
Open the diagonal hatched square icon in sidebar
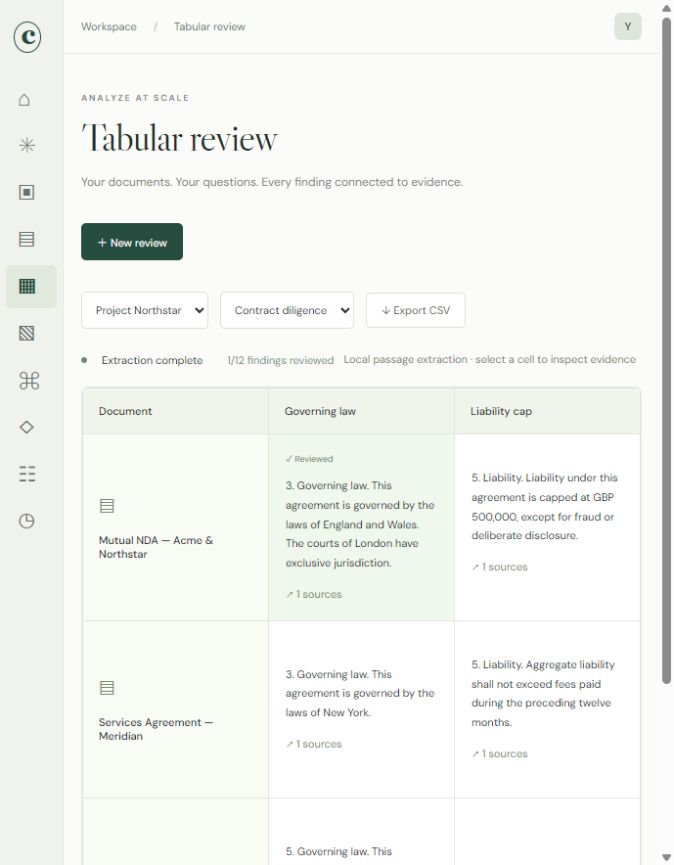point(26,333)
